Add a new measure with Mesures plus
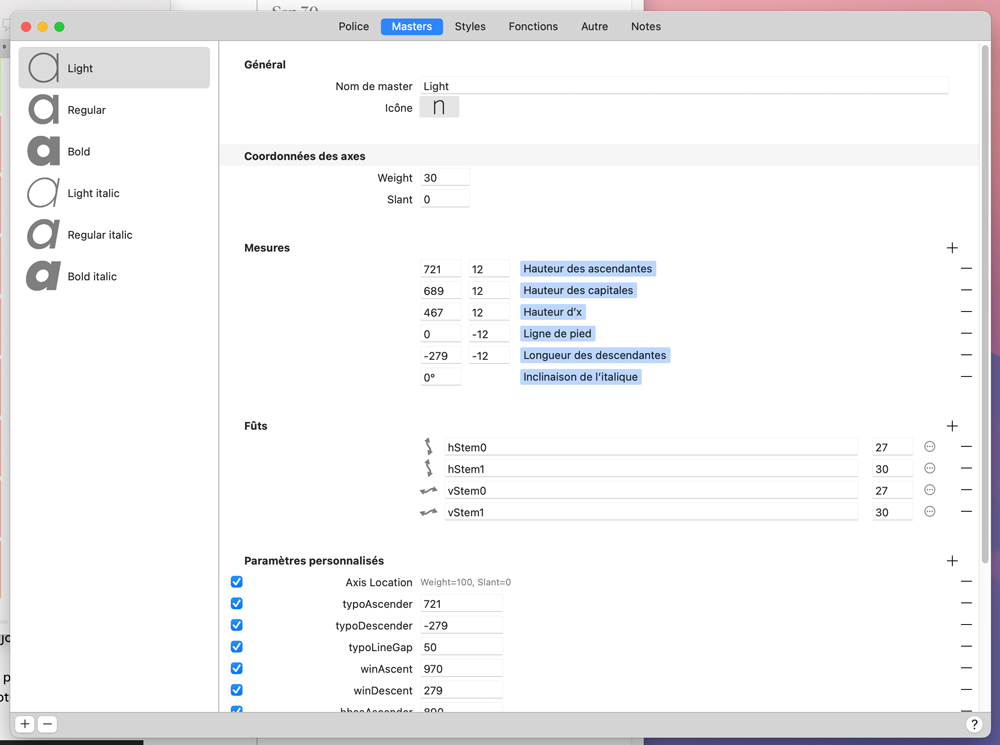Screen dimensions: 1000x745 952,248
